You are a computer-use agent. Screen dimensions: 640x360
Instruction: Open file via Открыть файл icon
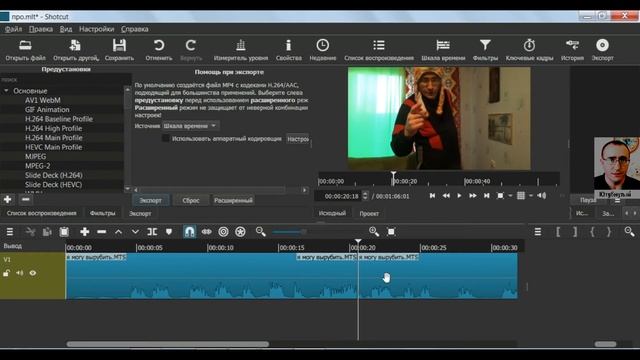tap(25, 50)
